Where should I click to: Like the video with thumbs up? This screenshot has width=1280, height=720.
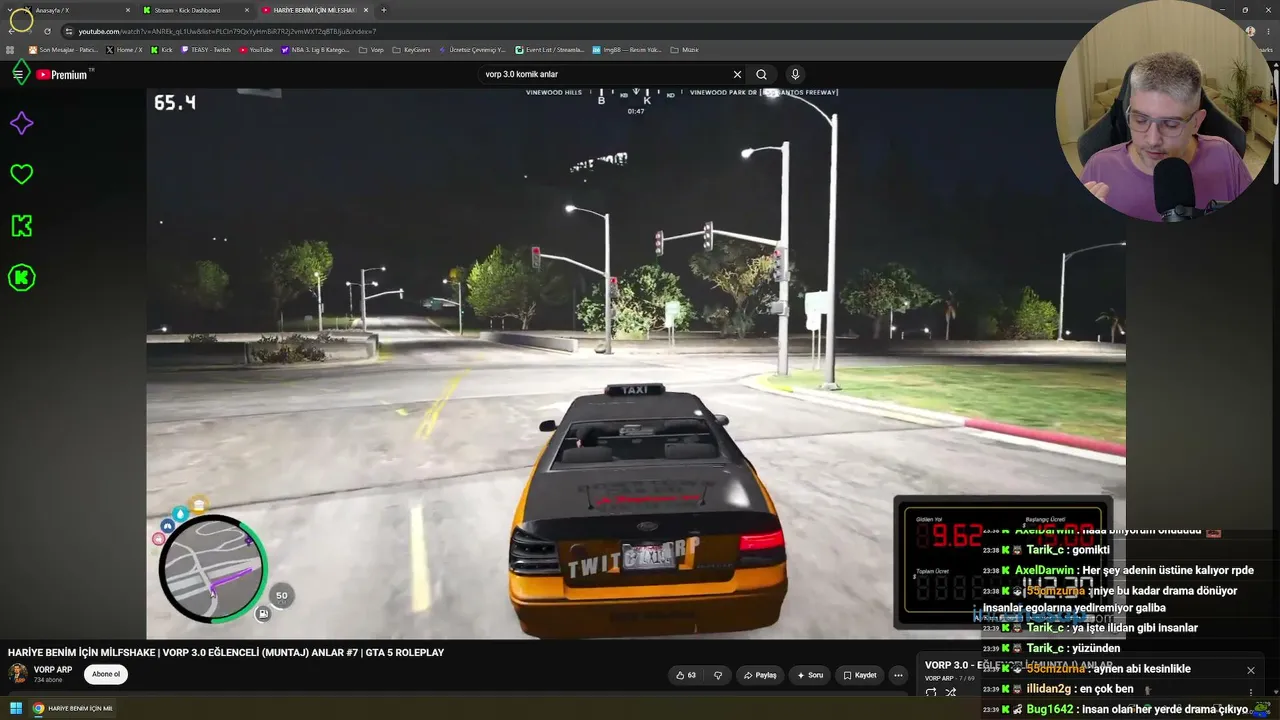(685, 675)
